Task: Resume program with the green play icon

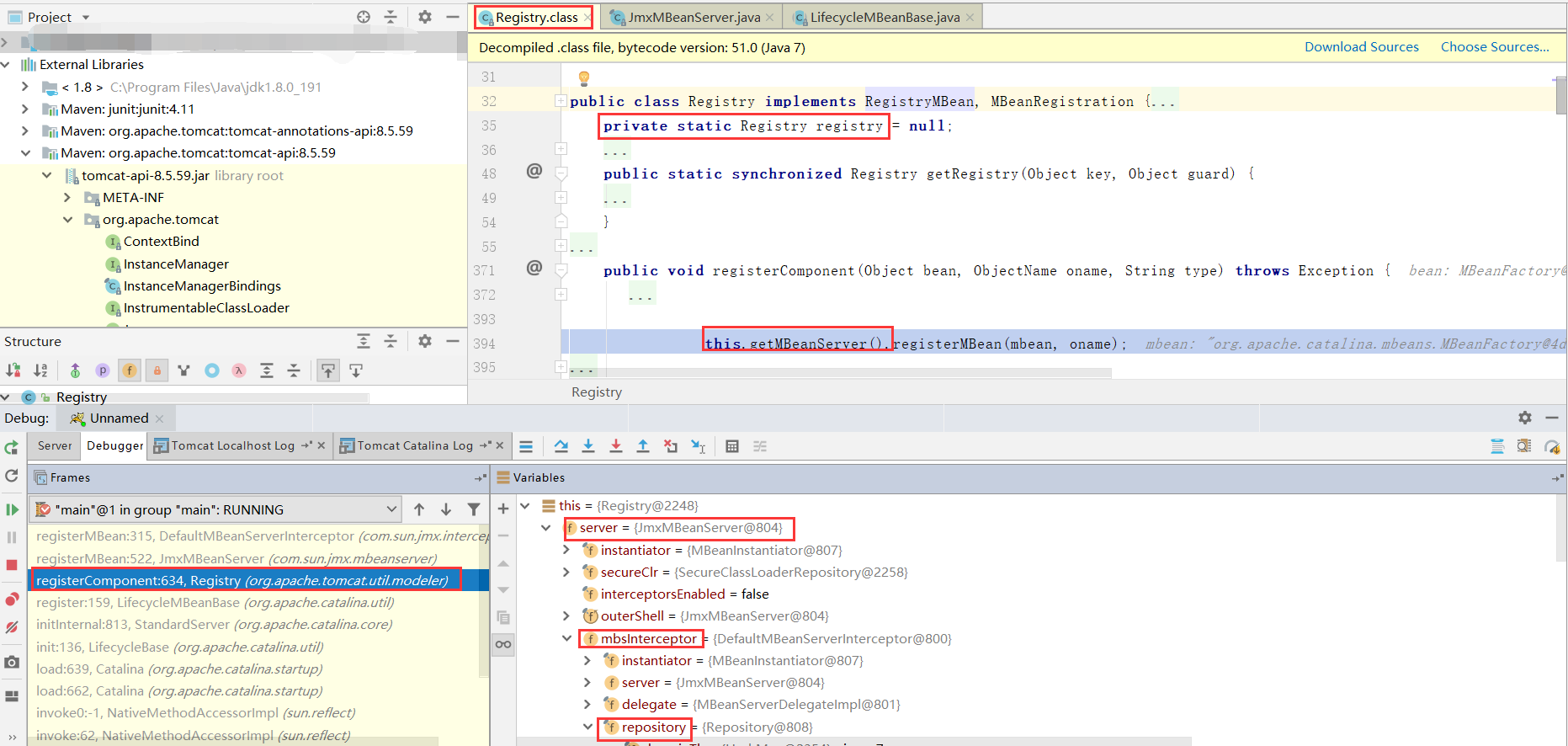Action: [12, 509]
